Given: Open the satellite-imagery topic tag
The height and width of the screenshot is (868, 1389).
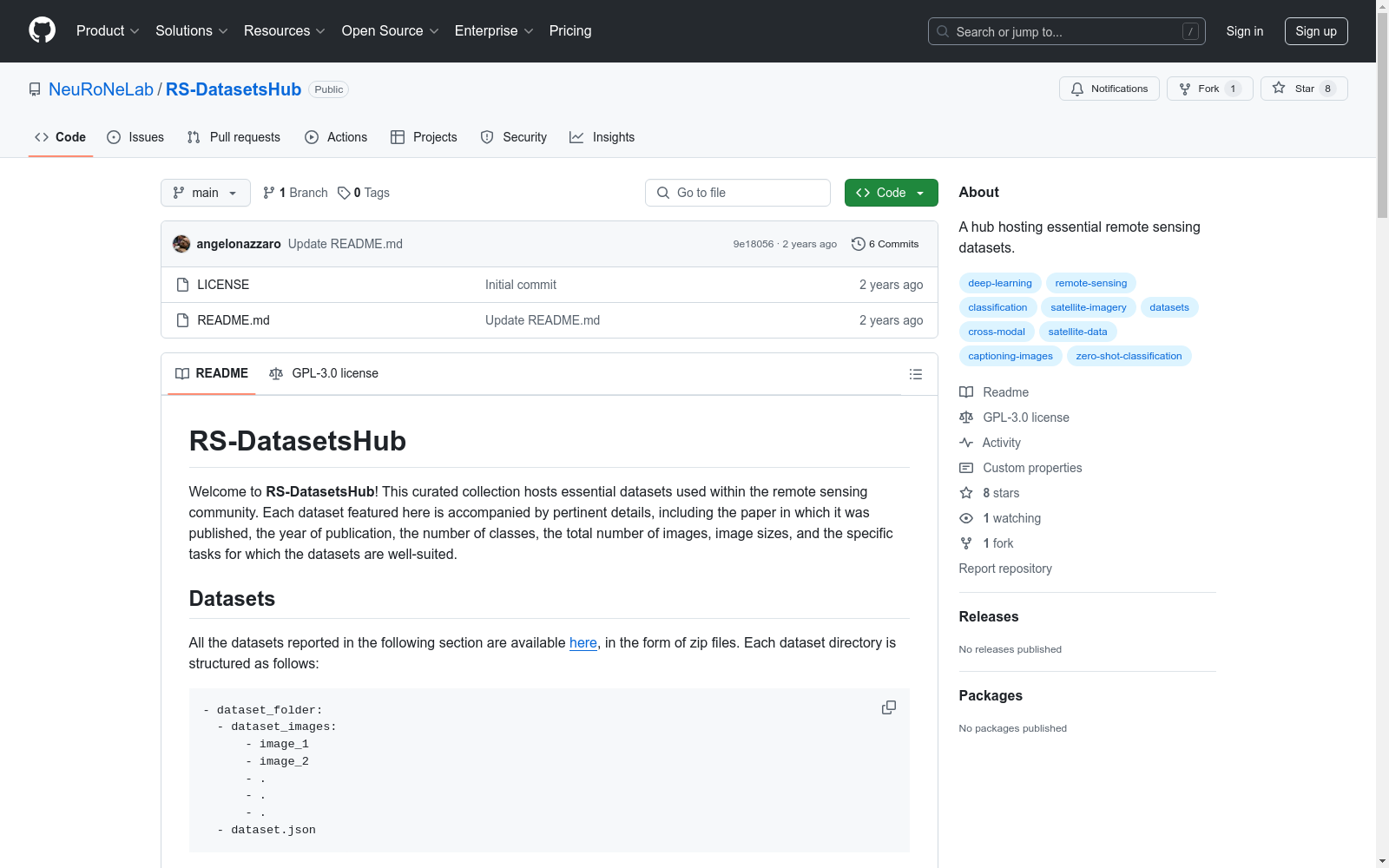Looking at the screenshot, I should [1089, 307].
